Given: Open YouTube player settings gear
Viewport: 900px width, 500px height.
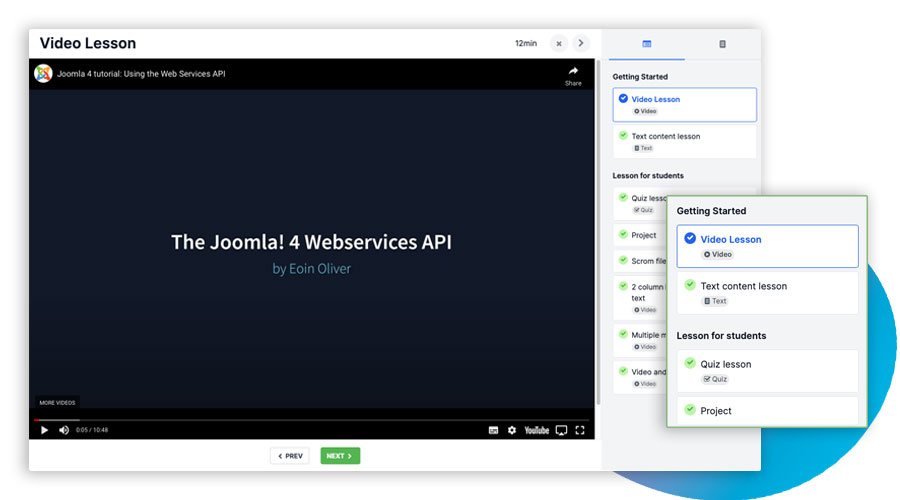Looking at the screenshot, I should [511, 430].
